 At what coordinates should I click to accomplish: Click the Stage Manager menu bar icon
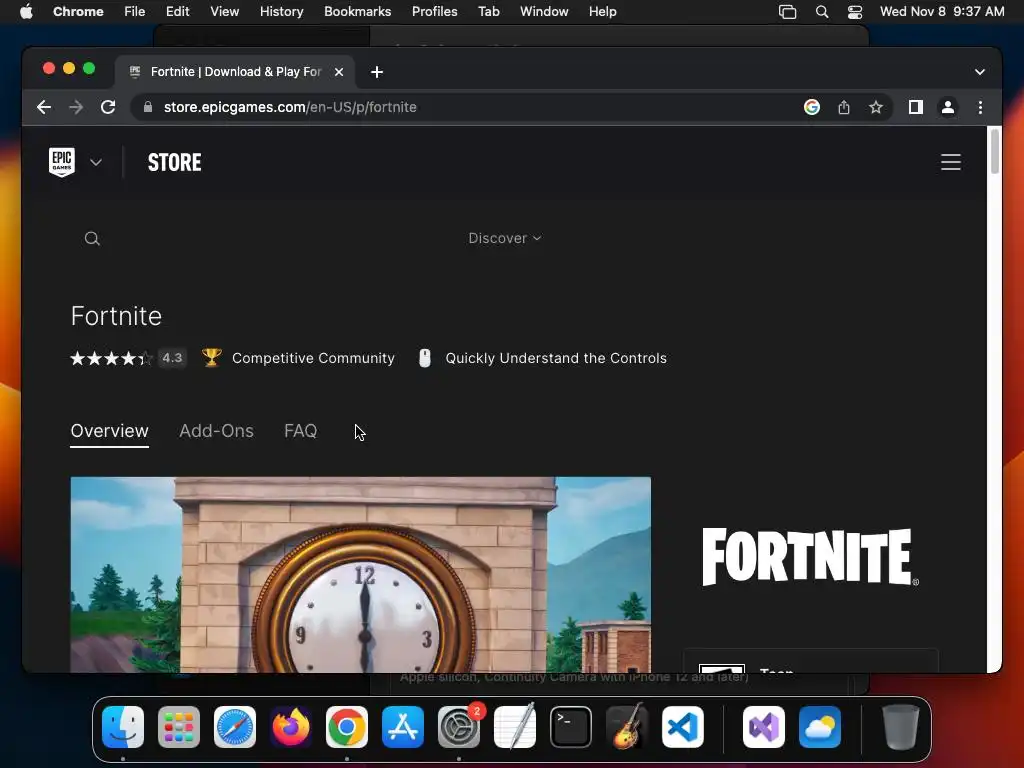788,12
